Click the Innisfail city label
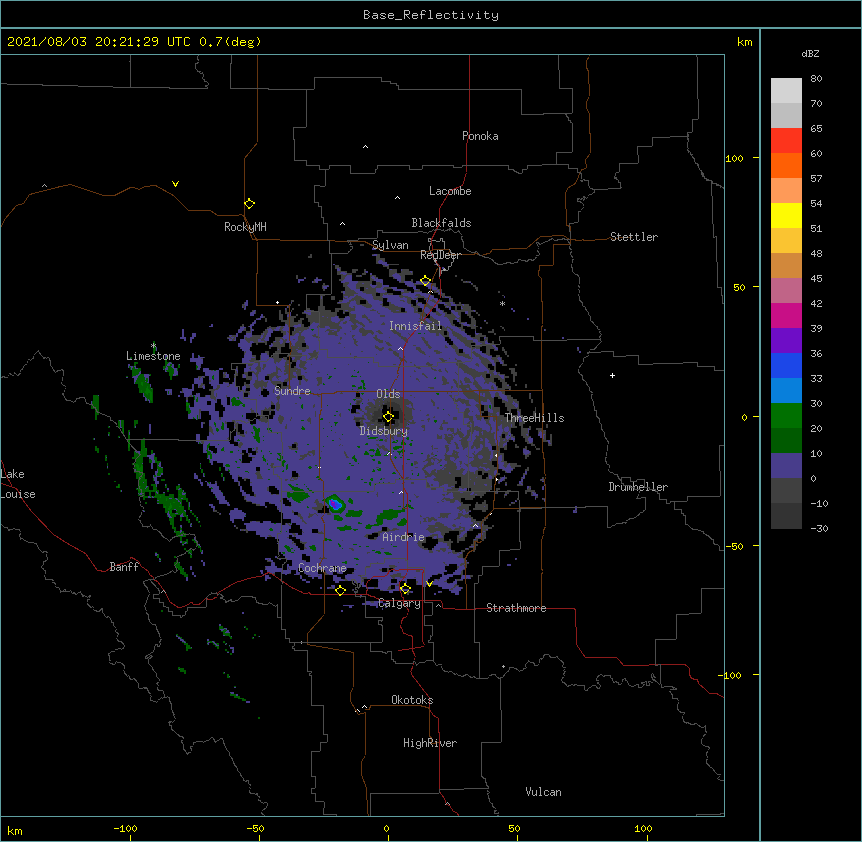862x842 pixels. 416,326
